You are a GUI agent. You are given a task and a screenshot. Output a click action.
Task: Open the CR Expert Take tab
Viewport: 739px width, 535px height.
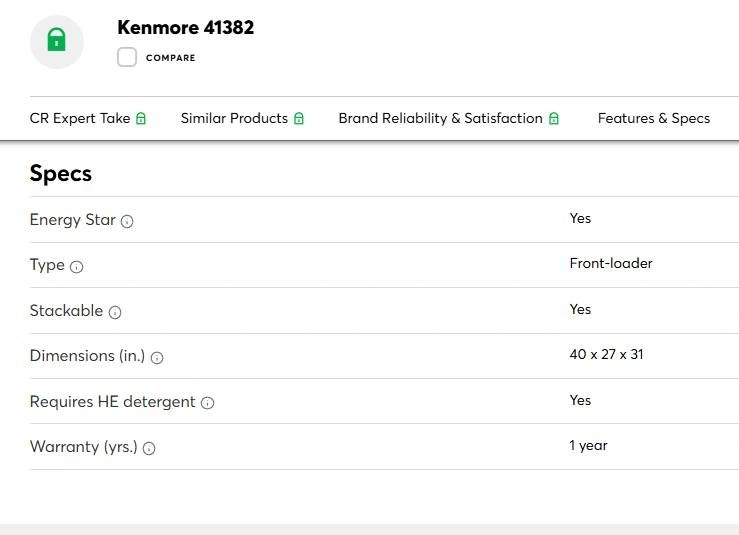[x=80, y=118]
